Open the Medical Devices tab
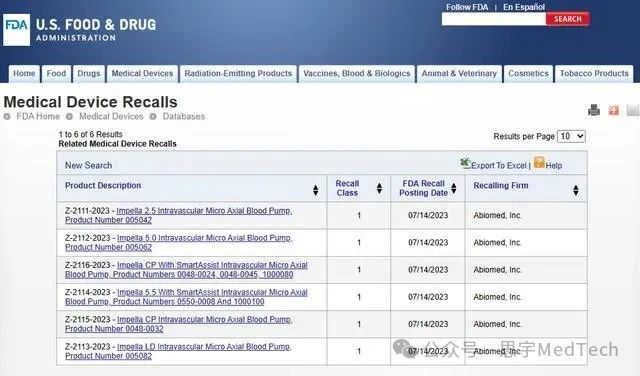The width and height of the screenshot is (640, 376). click(x=142, y=74)
